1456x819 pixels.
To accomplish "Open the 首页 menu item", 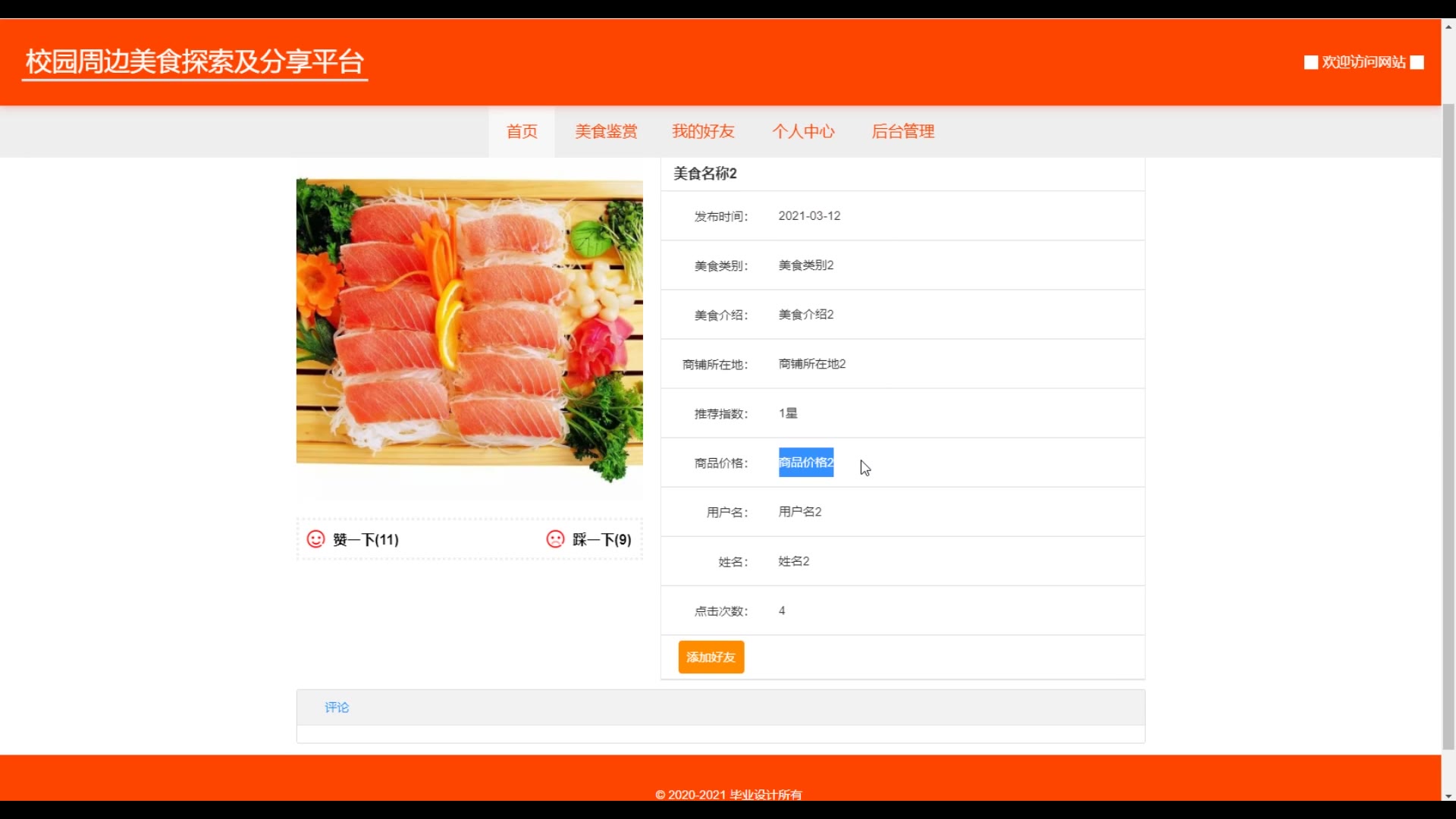I will [x=522, y=132].
